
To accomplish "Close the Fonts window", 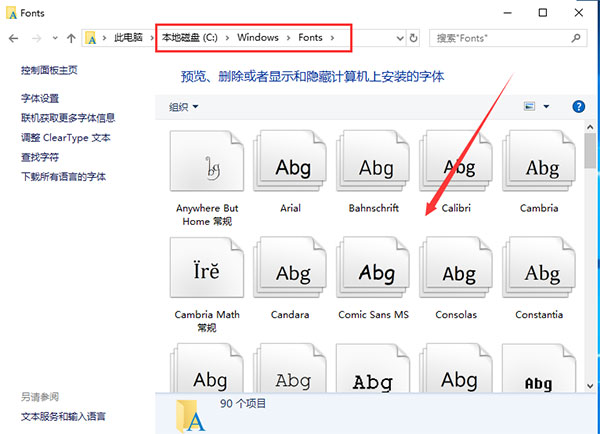I will [579, 13].
